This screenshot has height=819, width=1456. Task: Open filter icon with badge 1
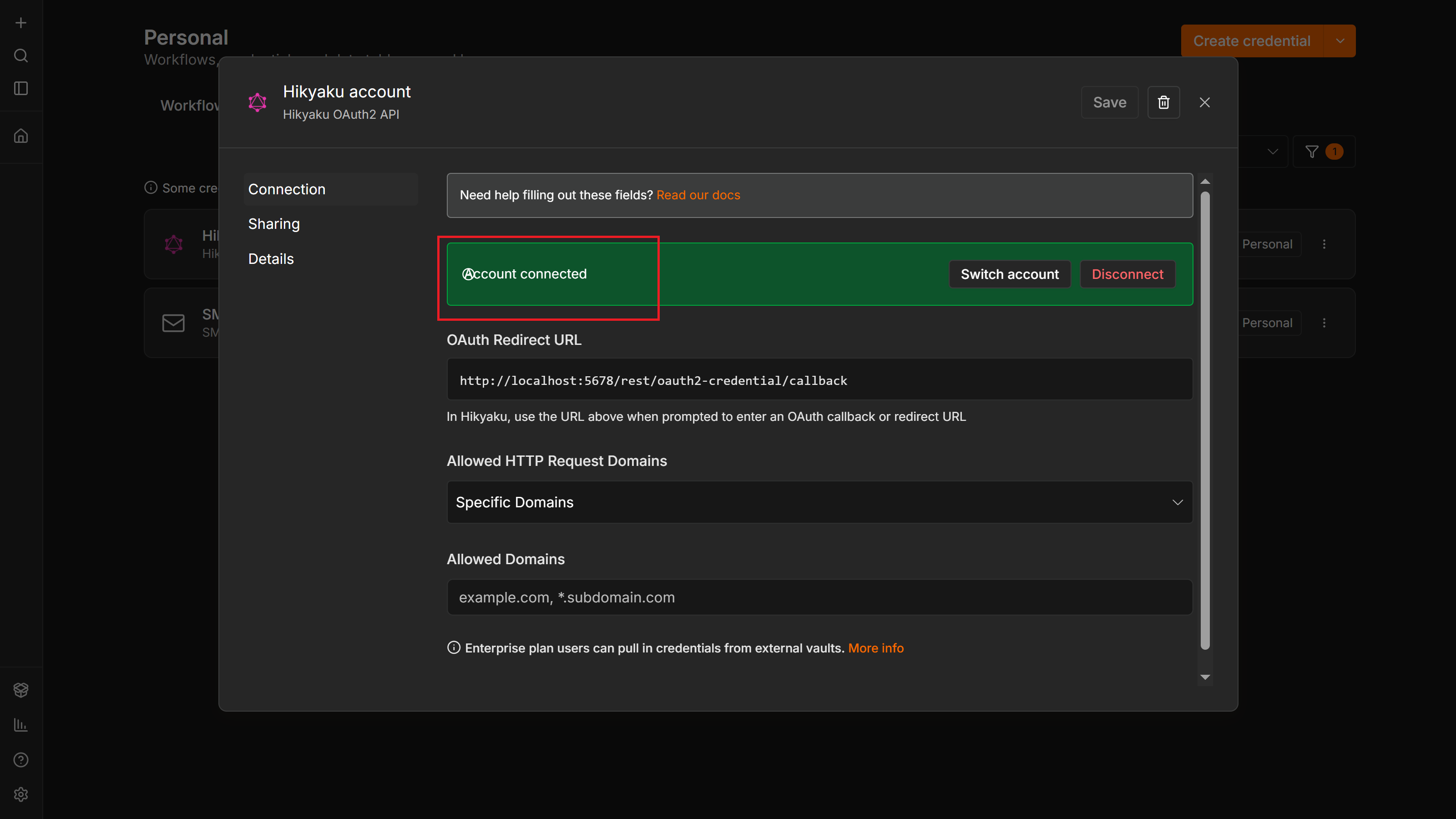click(x=1323, y=152)
